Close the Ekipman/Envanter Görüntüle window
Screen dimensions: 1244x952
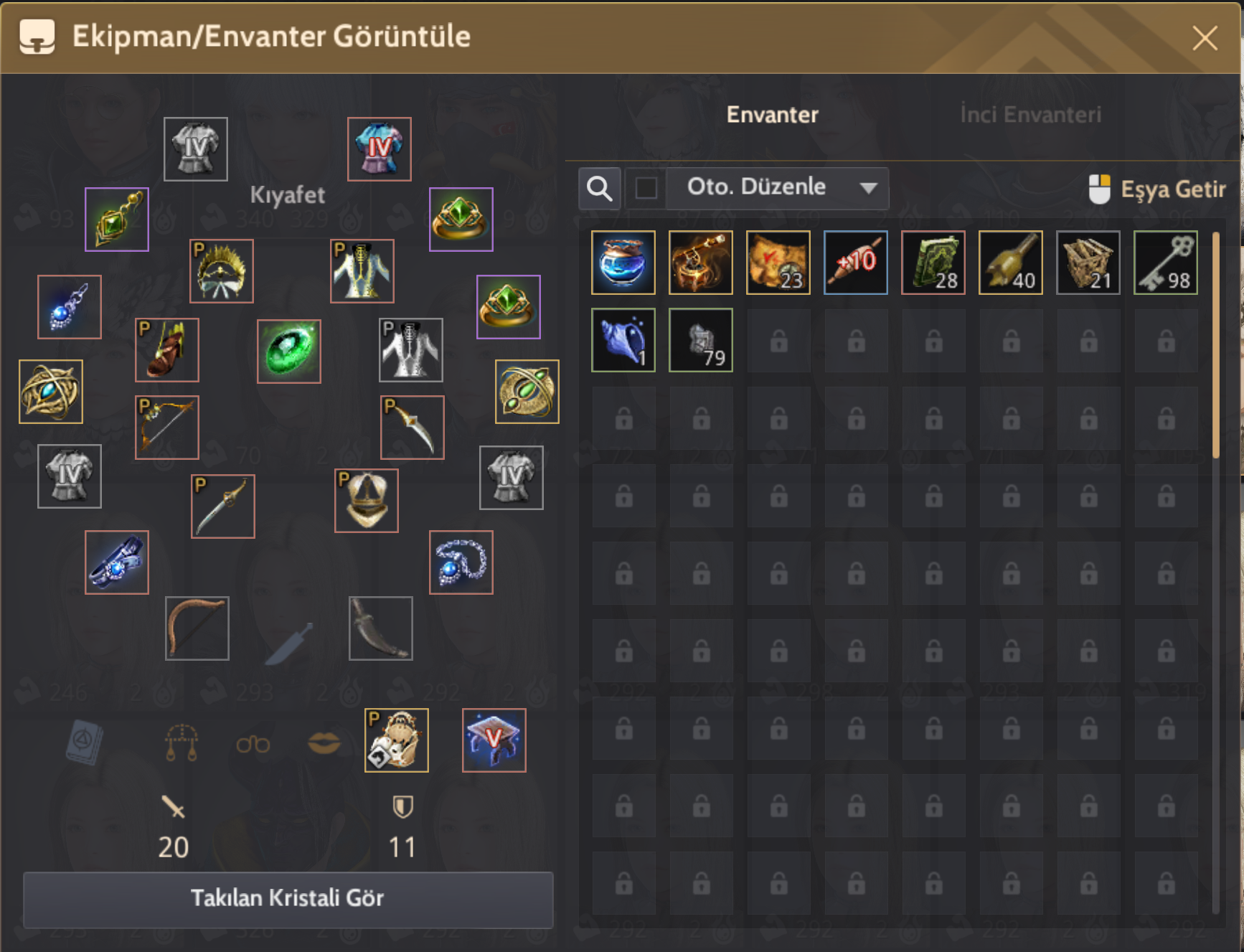[1205, 38]
